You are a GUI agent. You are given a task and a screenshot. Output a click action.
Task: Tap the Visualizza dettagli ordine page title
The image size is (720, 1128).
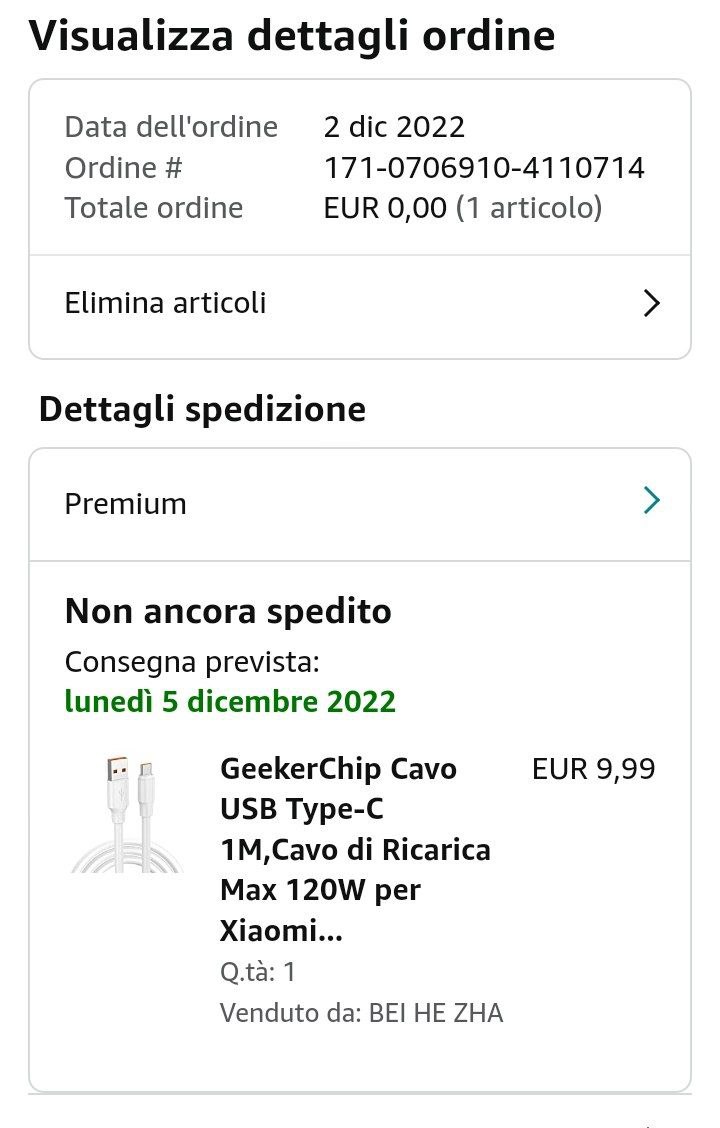click(x=292, y=36)
